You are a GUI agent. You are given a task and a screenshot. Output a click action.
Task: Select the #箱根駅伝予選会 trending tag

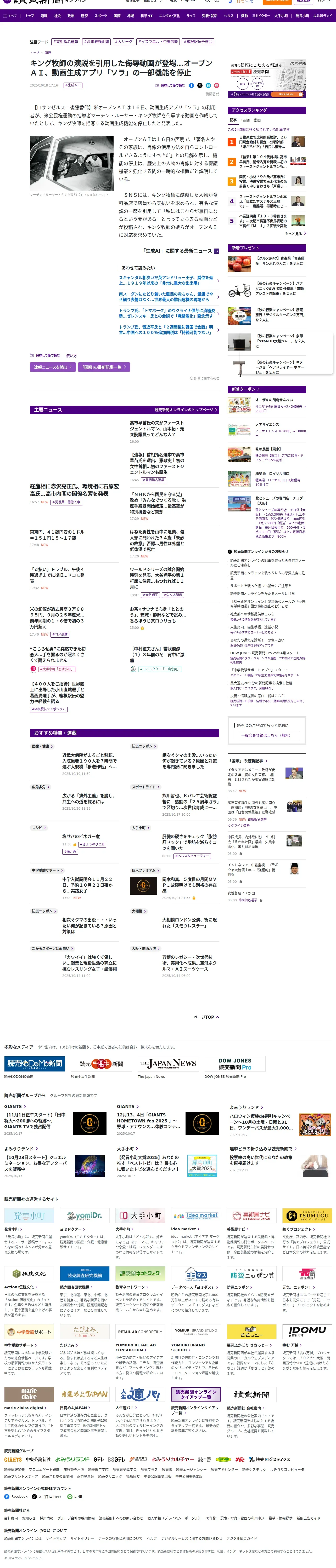(x=198, y=42)
